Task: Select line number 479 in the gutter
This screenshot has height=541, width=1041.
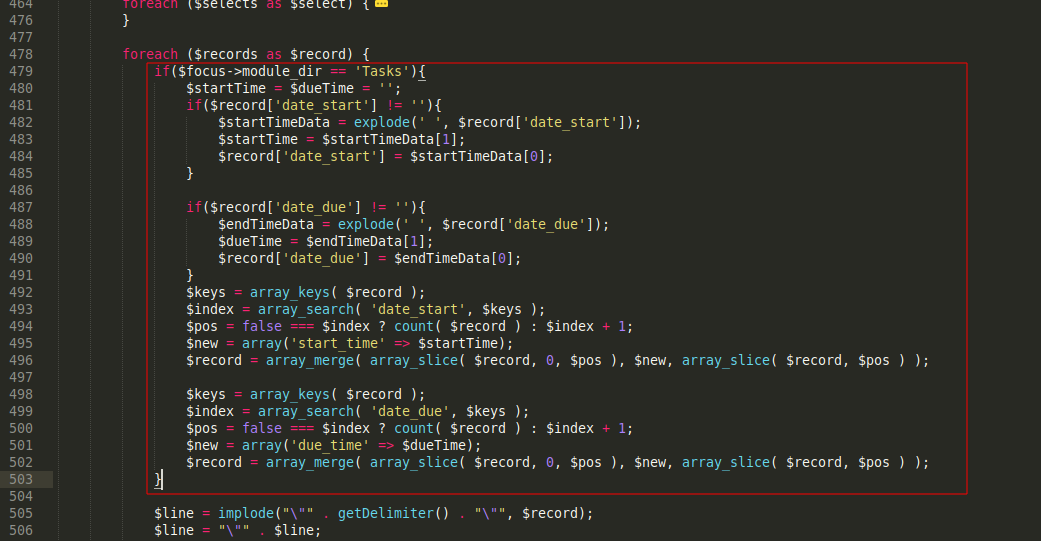Action: 21,72
